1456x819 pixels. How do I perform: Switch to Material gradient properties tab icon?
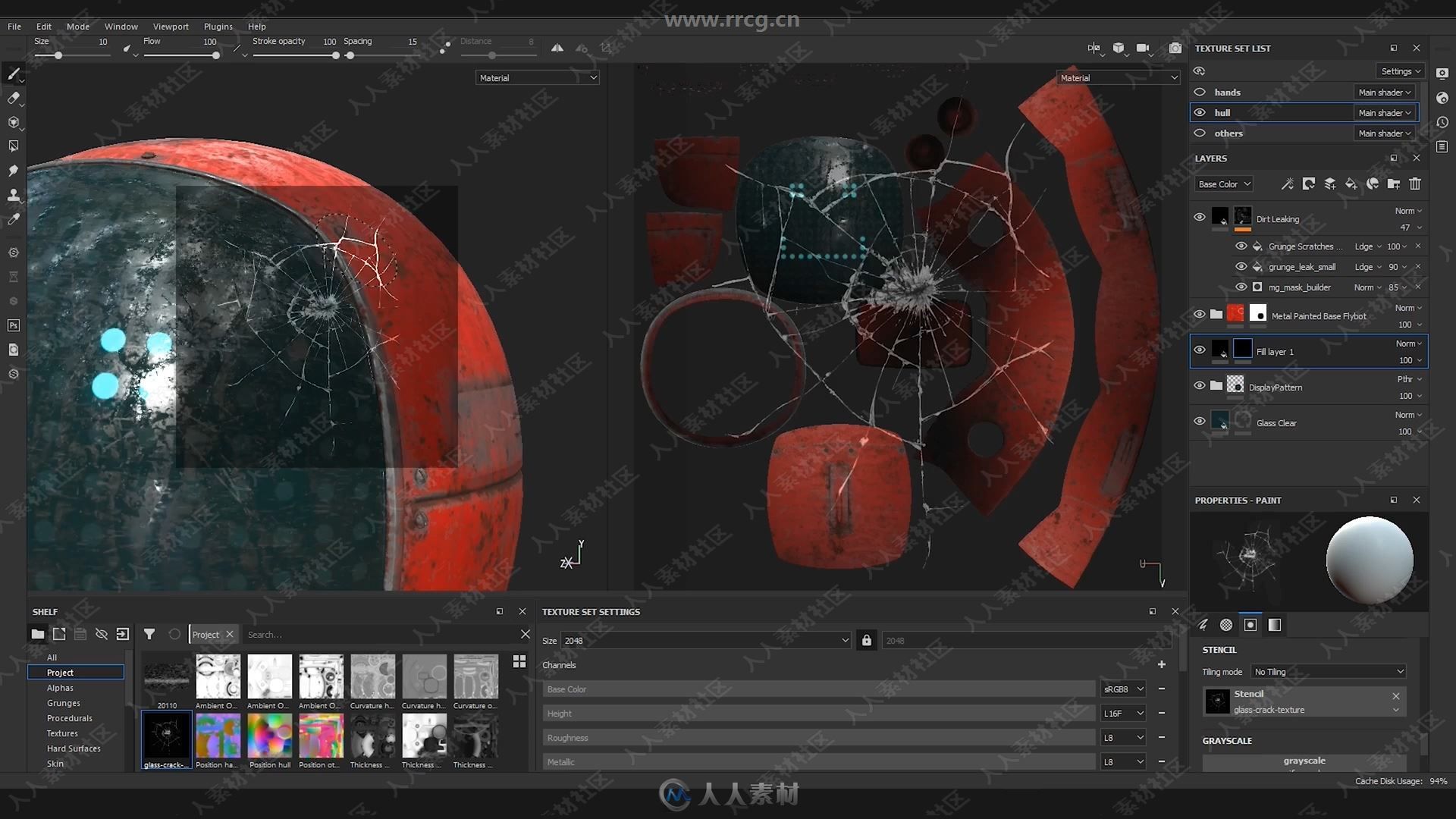click(x=1275, y=625)
